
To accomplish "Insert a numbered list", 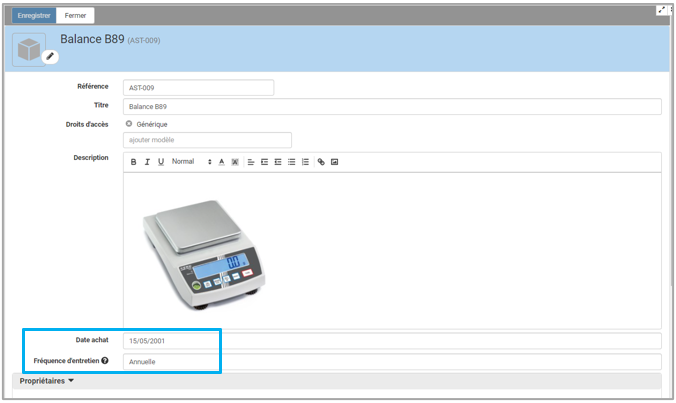I will coord(305,162).
